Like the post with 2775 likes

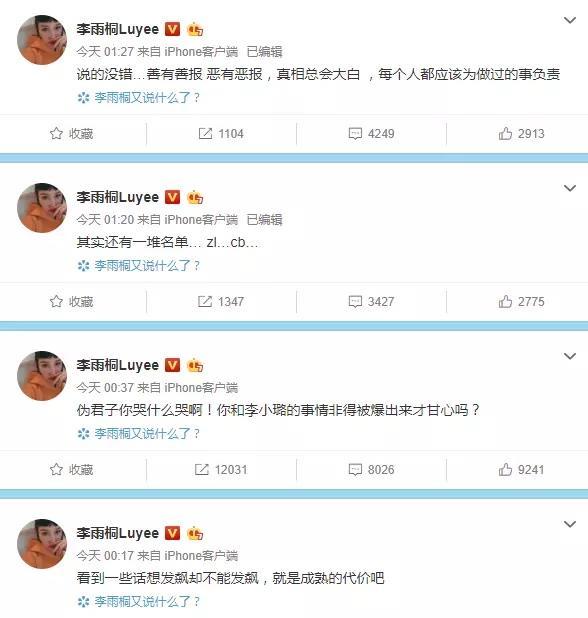coord(521,302)
